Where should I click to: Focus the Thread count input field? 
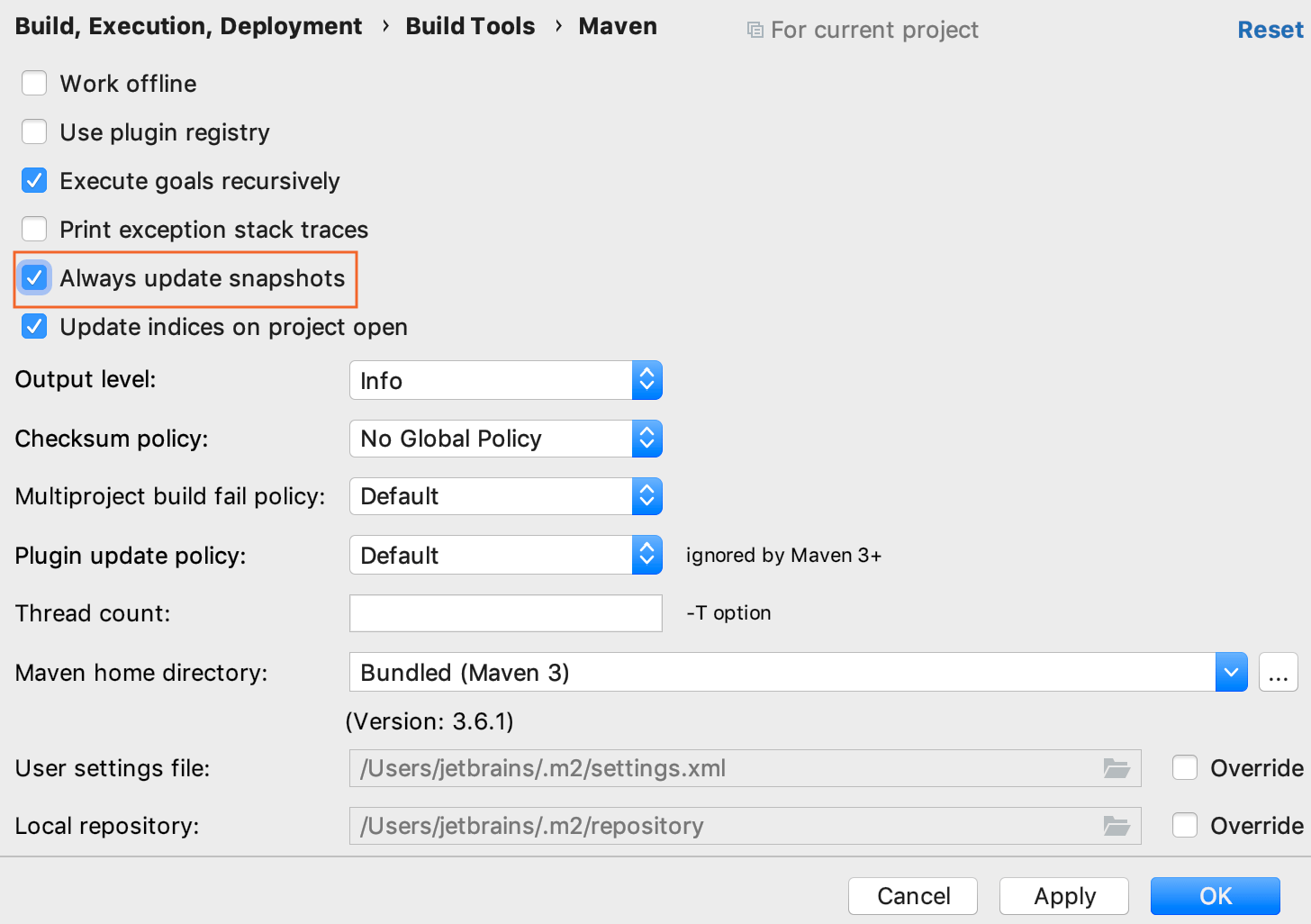click(504, 613)
